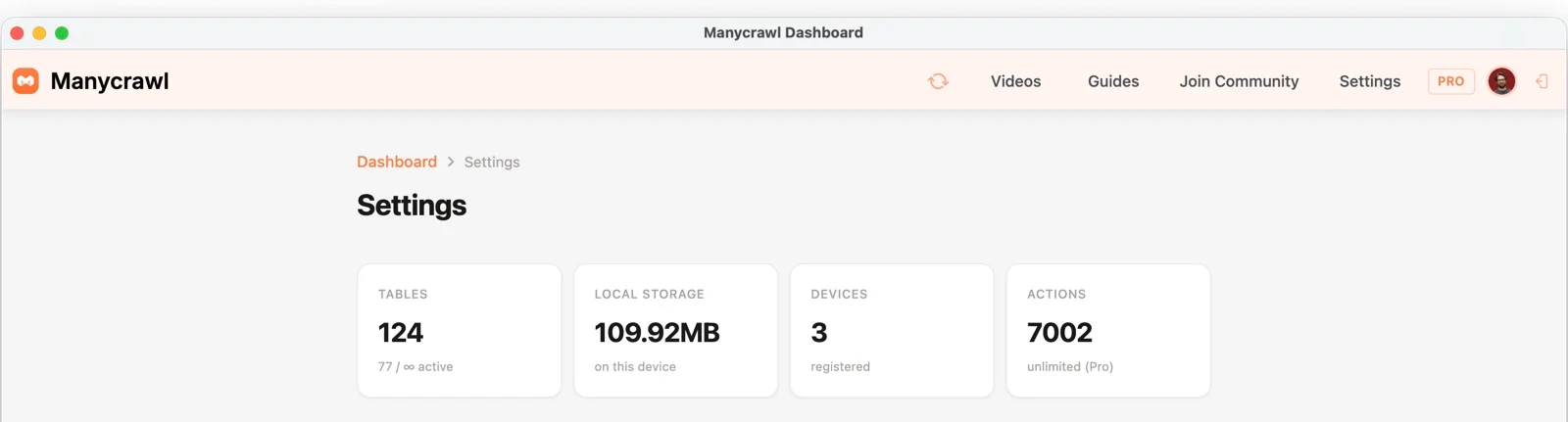The height and width of the screenshot is (422, 1568).
Task: Click the PRO badge button
Action: click(x=1451, y=81)
